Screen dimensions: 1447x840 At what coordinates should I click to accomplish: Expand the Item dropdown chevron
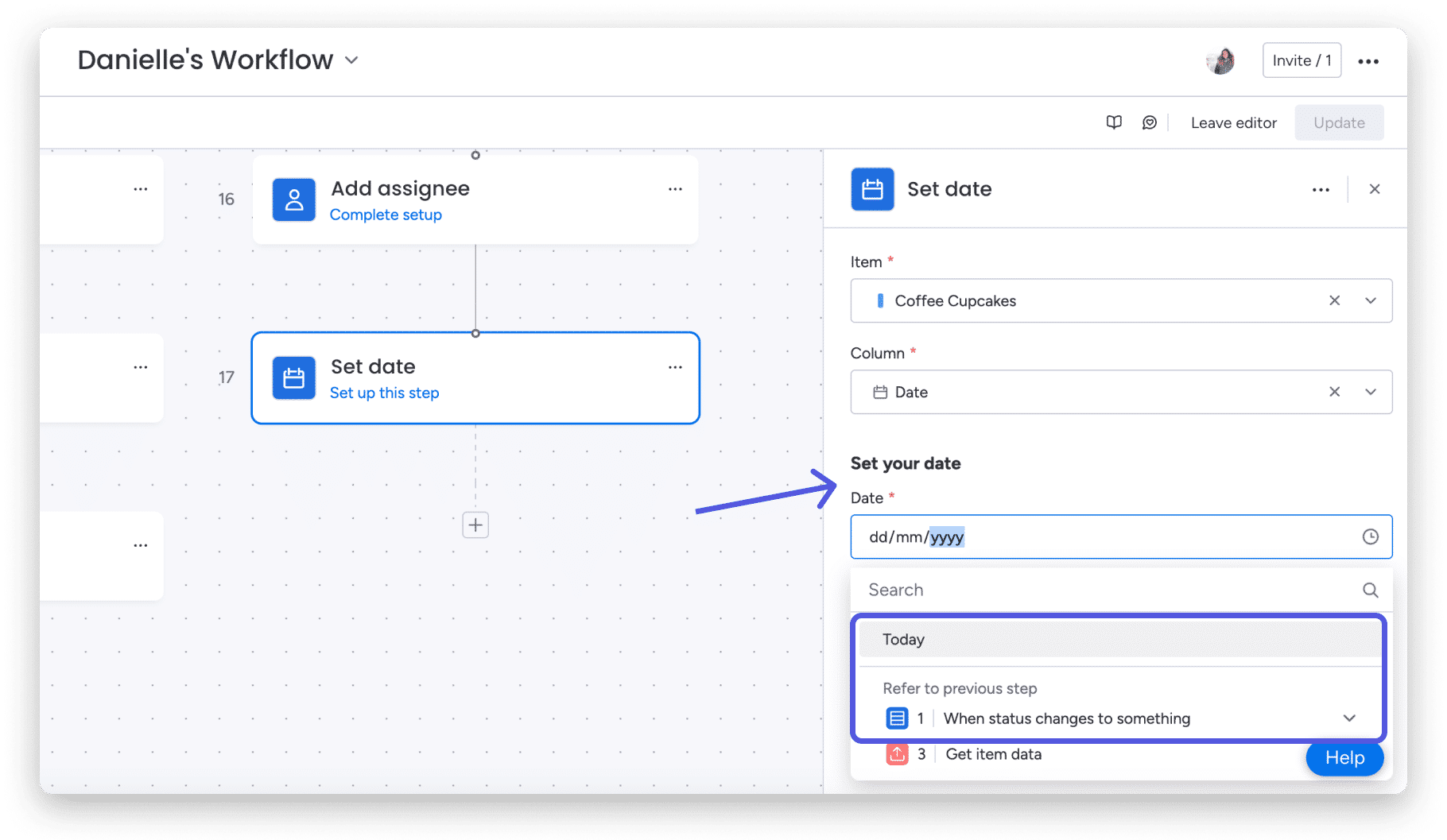pos(1371,300)
